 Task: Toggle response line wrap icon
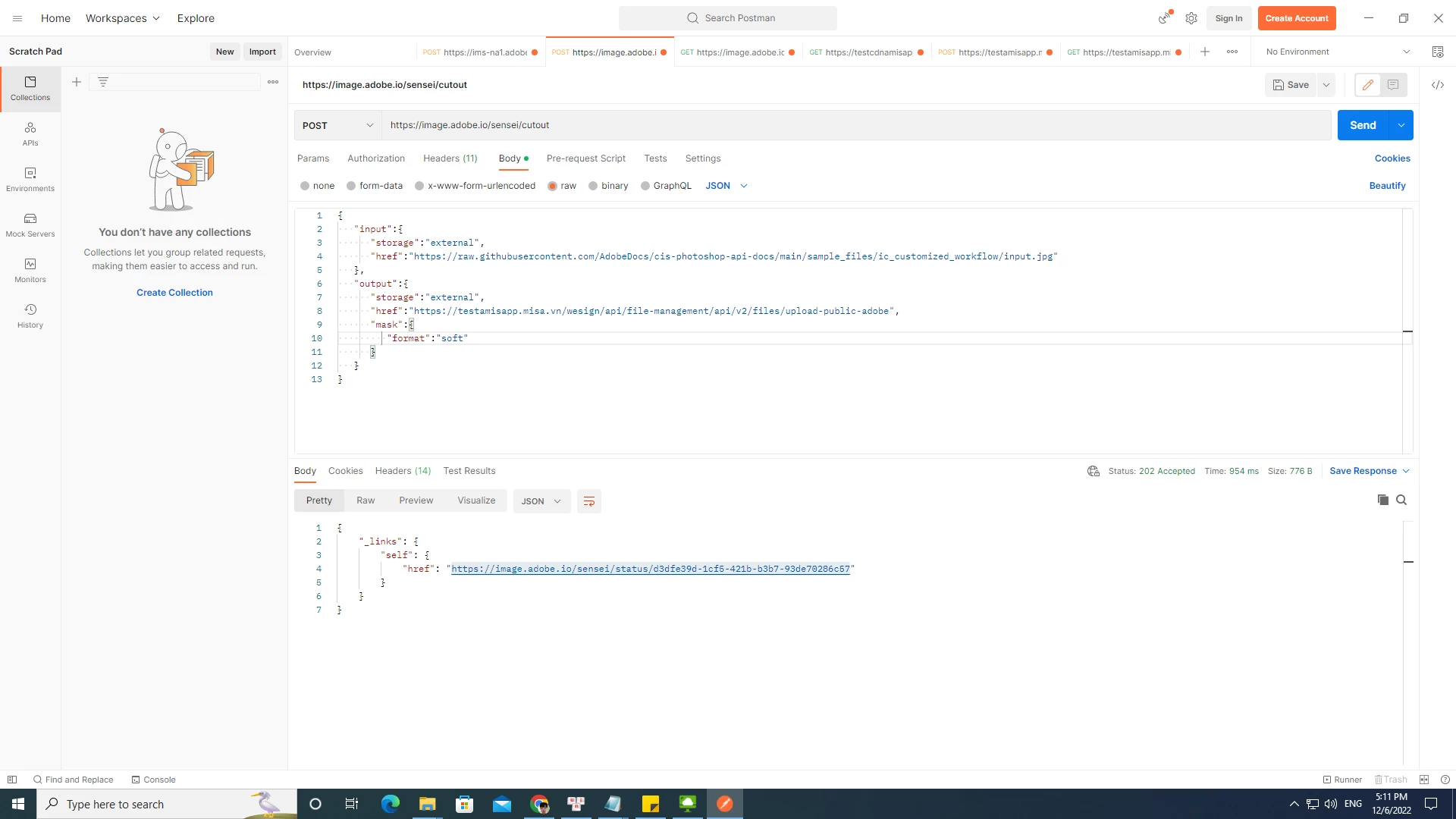tap(588, 501)
